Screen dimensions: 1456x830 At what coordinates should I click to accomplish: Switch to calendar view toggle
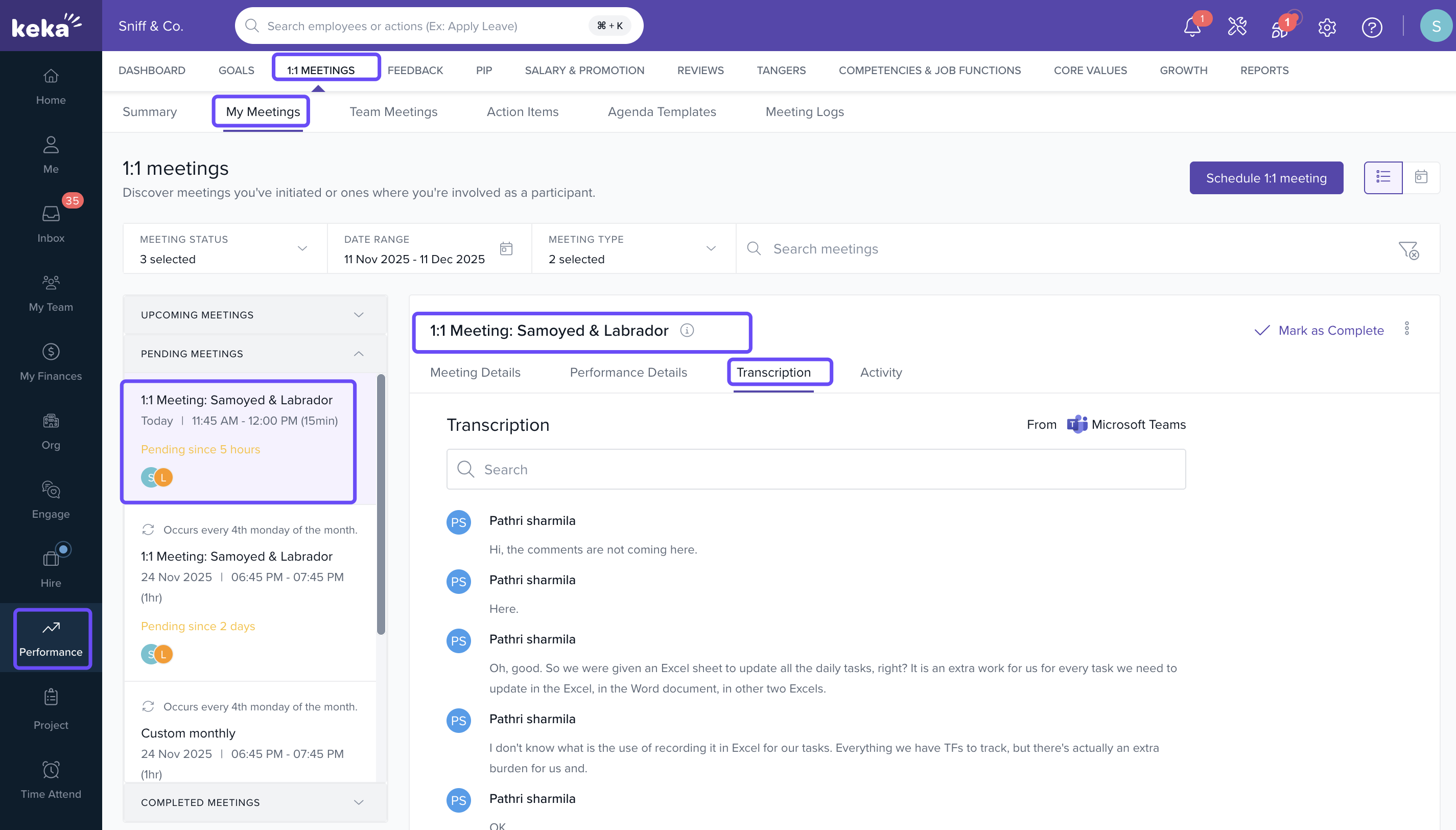click(1421, 177)
